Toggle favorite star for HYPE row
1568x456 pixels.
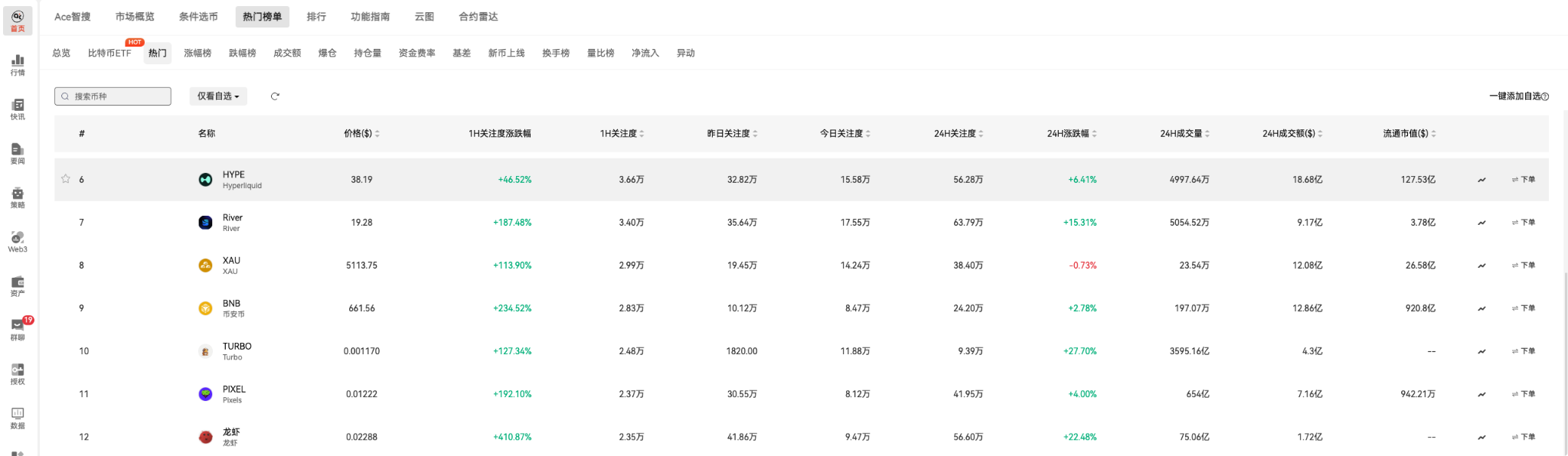pyautogui.click(x=66, y=179)
